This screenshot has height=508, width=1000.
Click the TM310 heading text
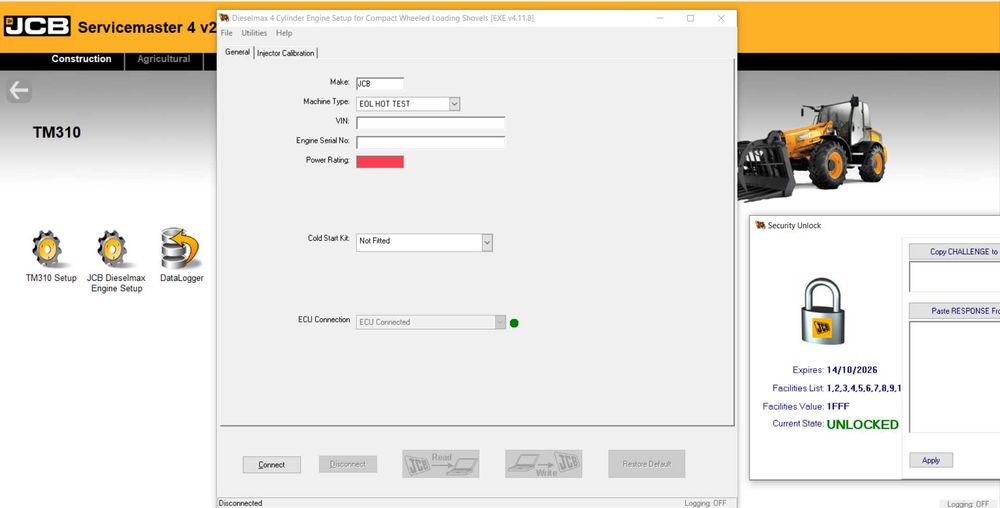57,133
